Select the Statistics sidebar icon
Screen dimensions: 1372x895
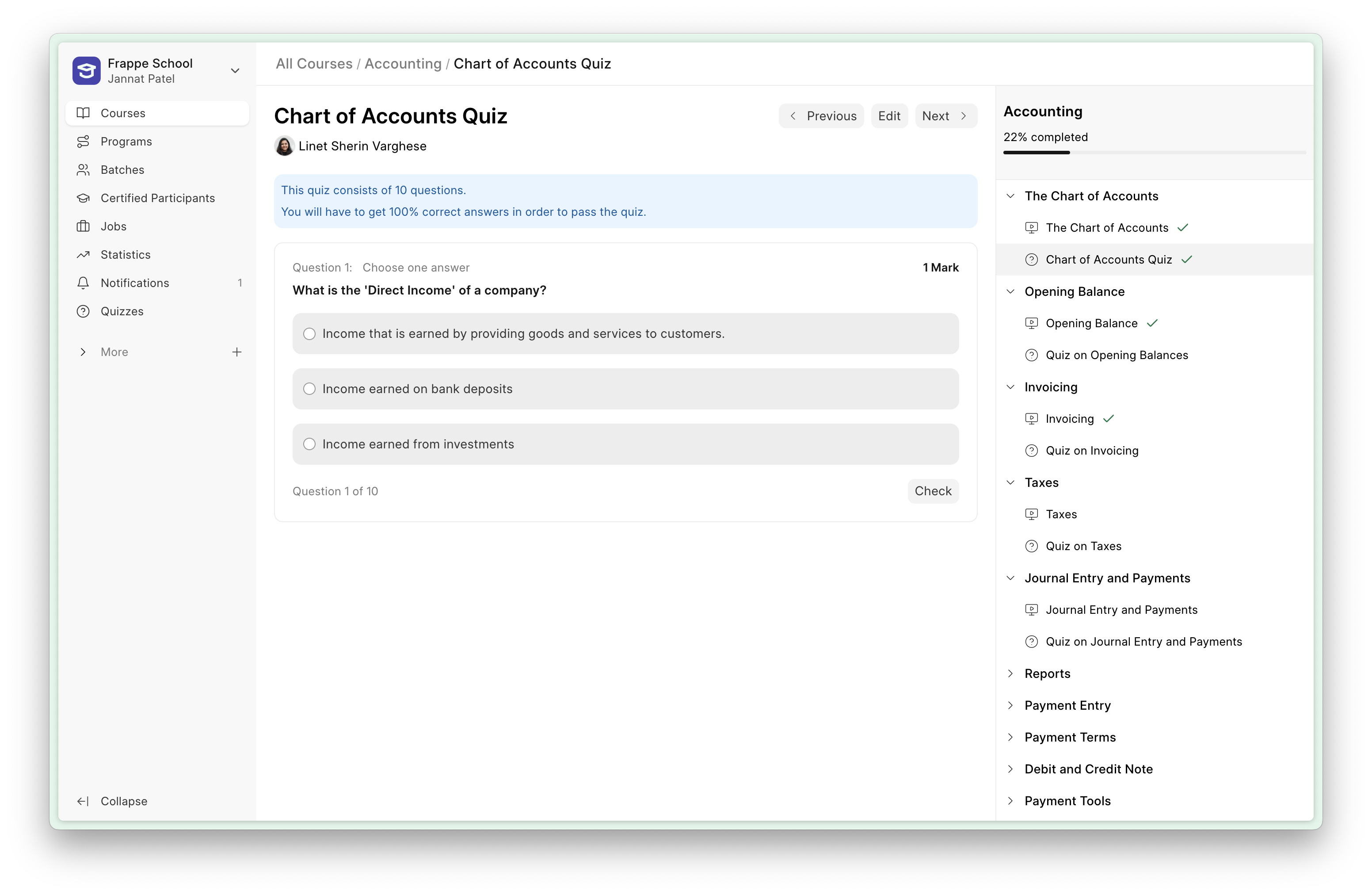(83, 254)
